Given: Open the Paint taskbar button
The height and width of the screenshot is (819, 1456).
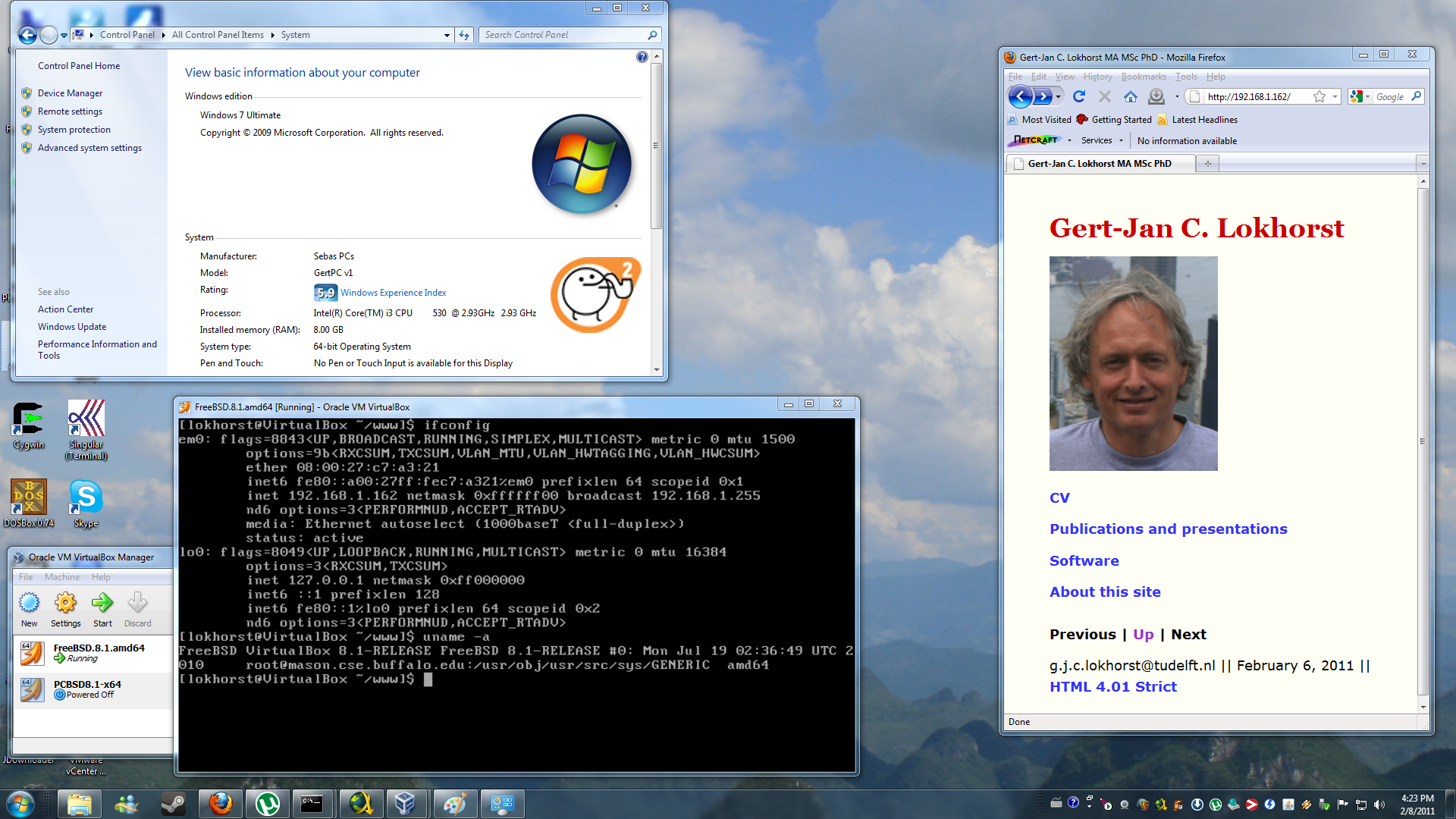Looking at the screenshot, I should (454, 804).
